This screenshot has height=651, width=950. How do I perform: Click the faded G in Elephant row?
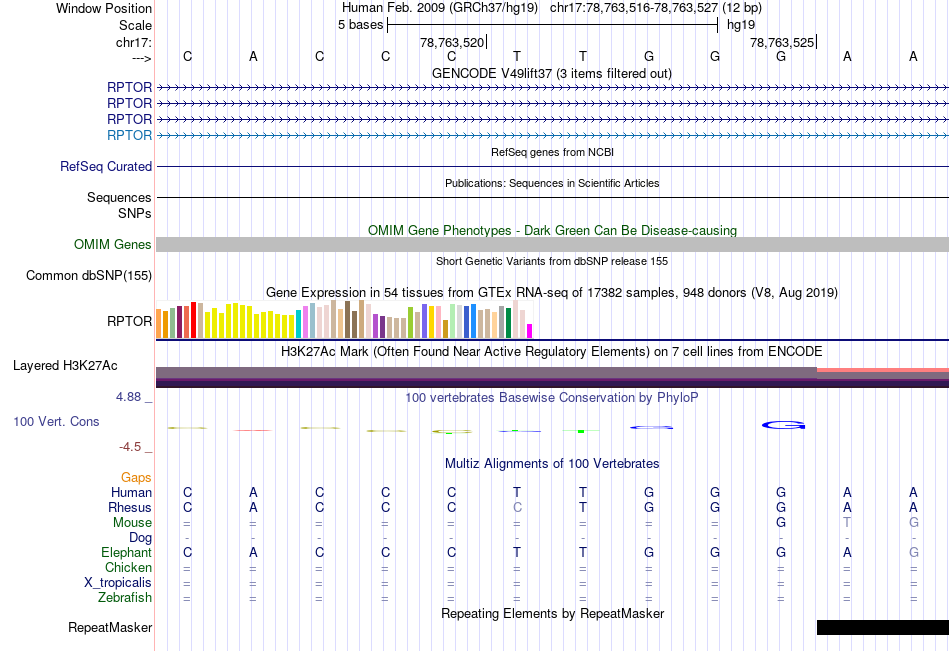913,552
